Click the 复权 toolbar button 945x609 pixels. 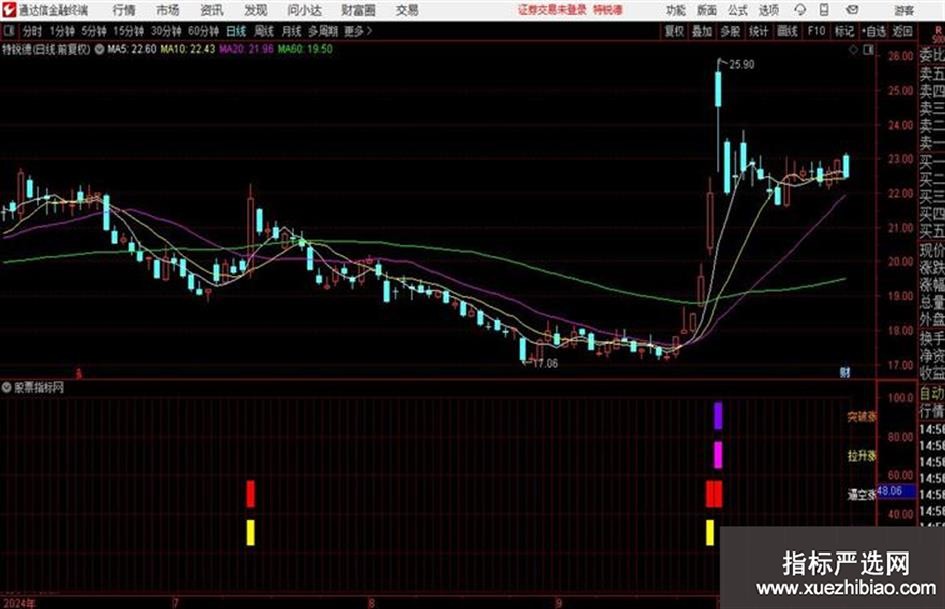[x=674, y=31]
